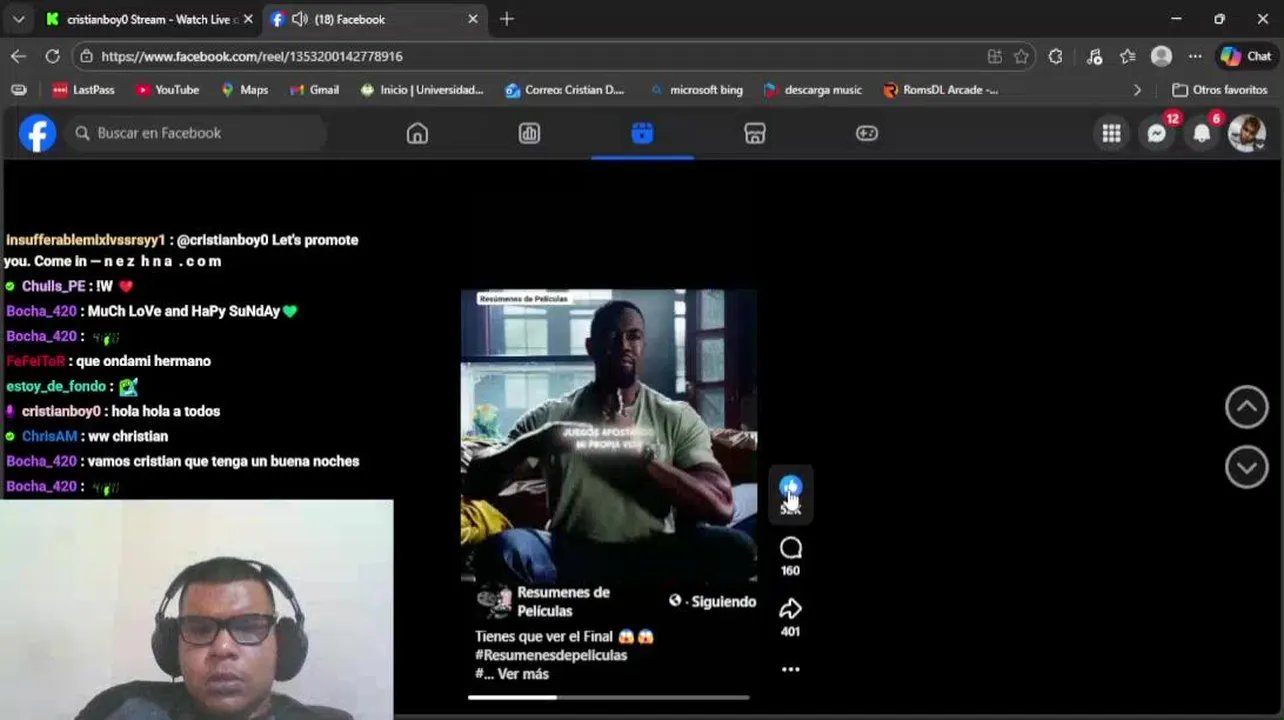Open the reel three-dot options menu
Viewport: 1284px width, 720px height.
[790, 670]
